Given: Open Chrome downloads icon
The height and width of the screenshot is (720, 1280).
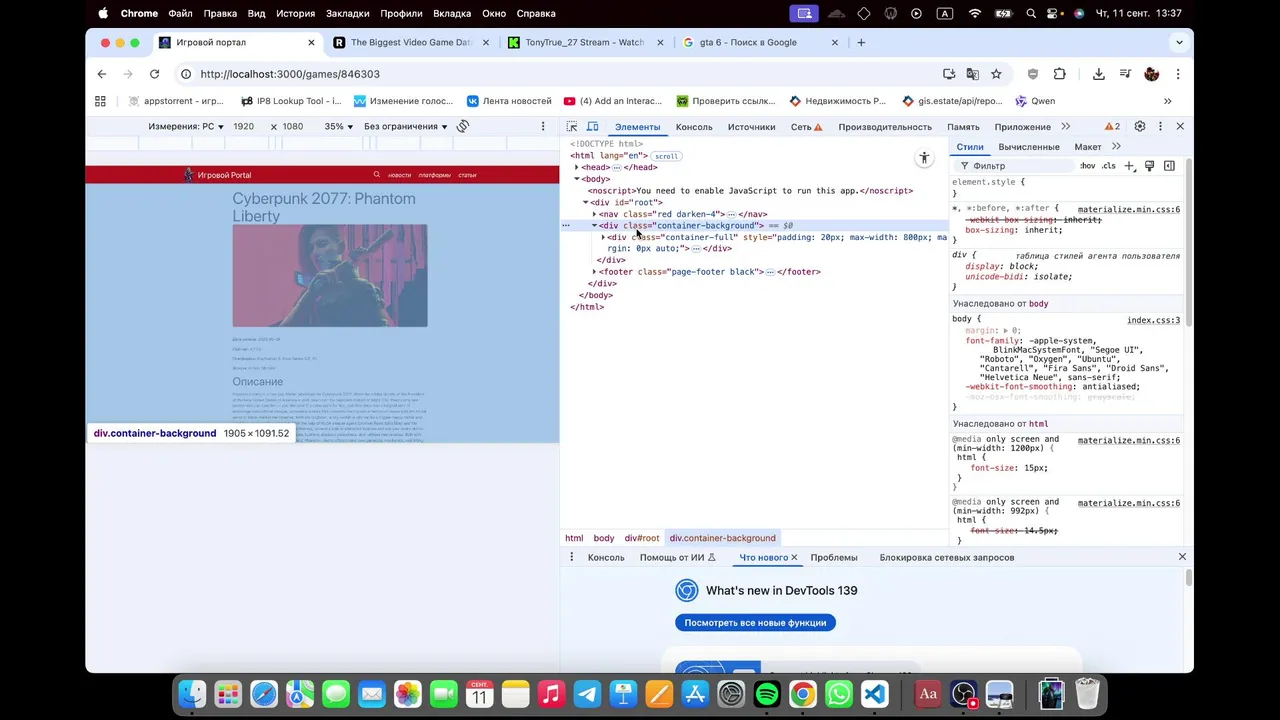Looking at the screenshot, I should (1098, 74).
